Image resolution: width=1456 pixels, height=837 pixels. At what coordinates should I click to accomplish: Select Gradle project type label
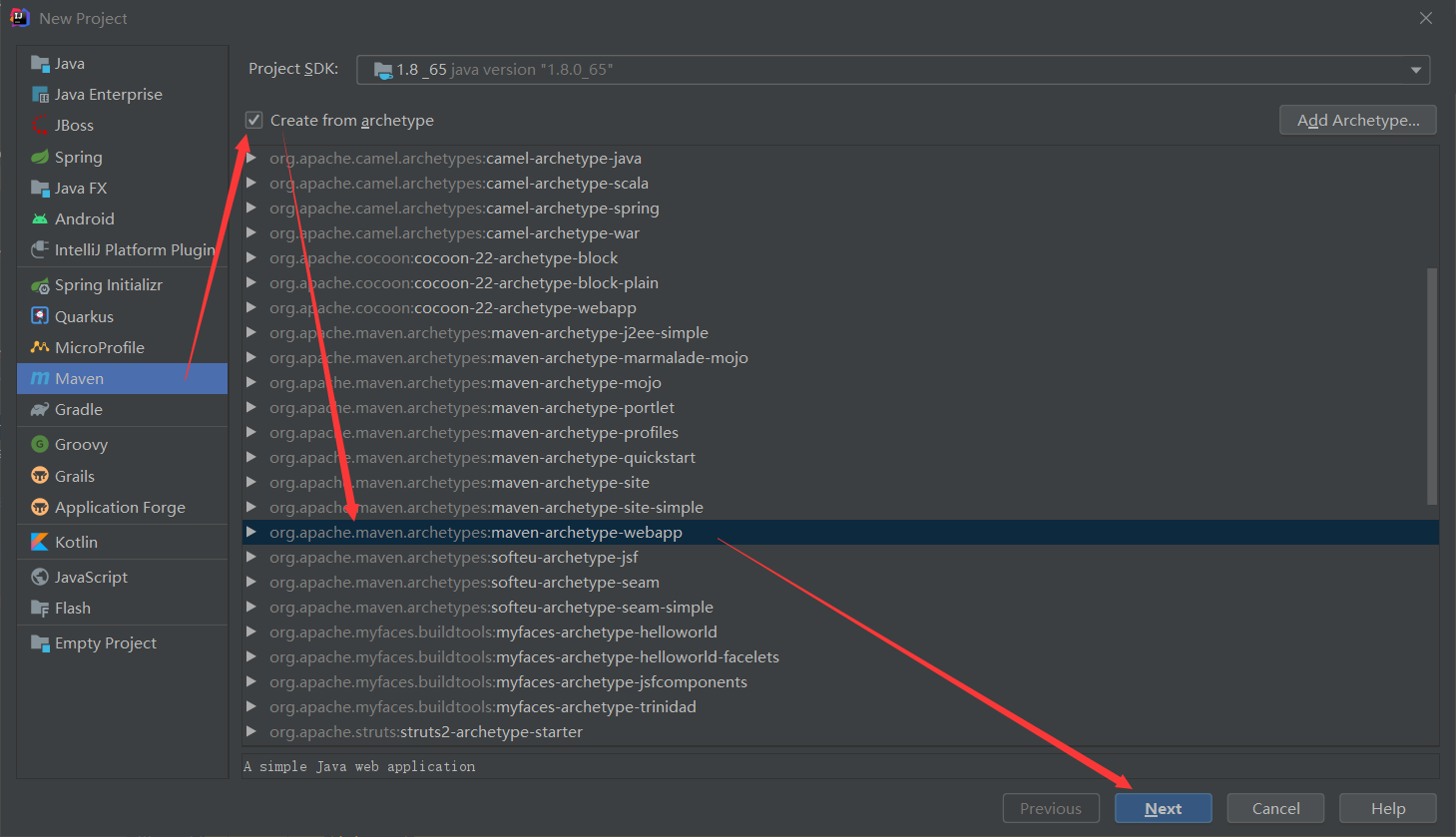point(79,409)
